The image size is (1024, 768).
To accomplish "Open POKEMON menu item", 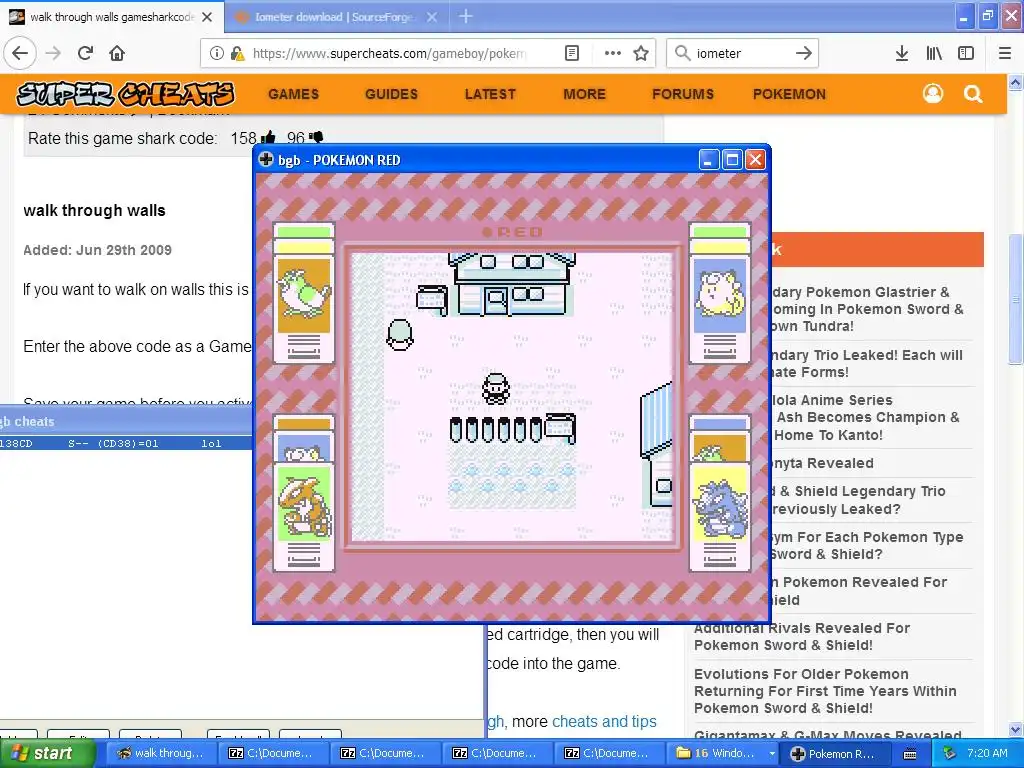I will click(x=789, y=94).
